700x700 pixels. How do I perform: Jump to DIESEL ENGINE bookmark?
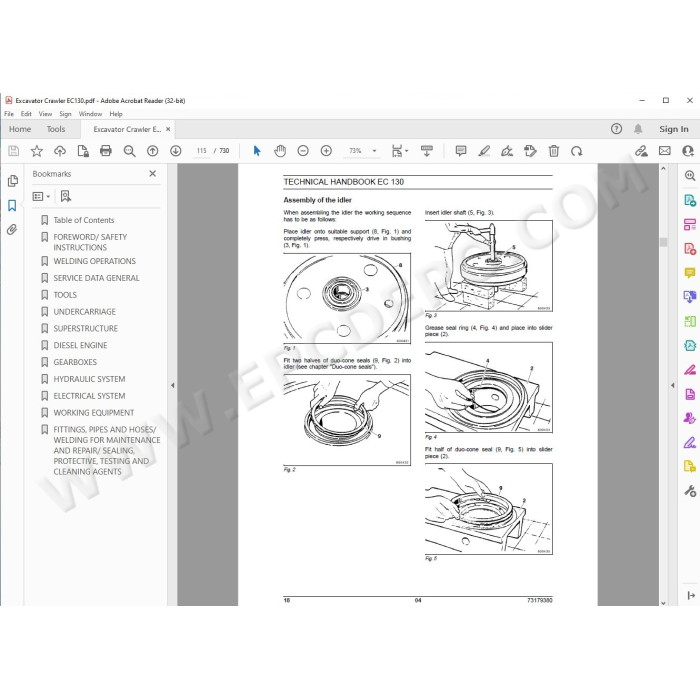coord(80,345)
